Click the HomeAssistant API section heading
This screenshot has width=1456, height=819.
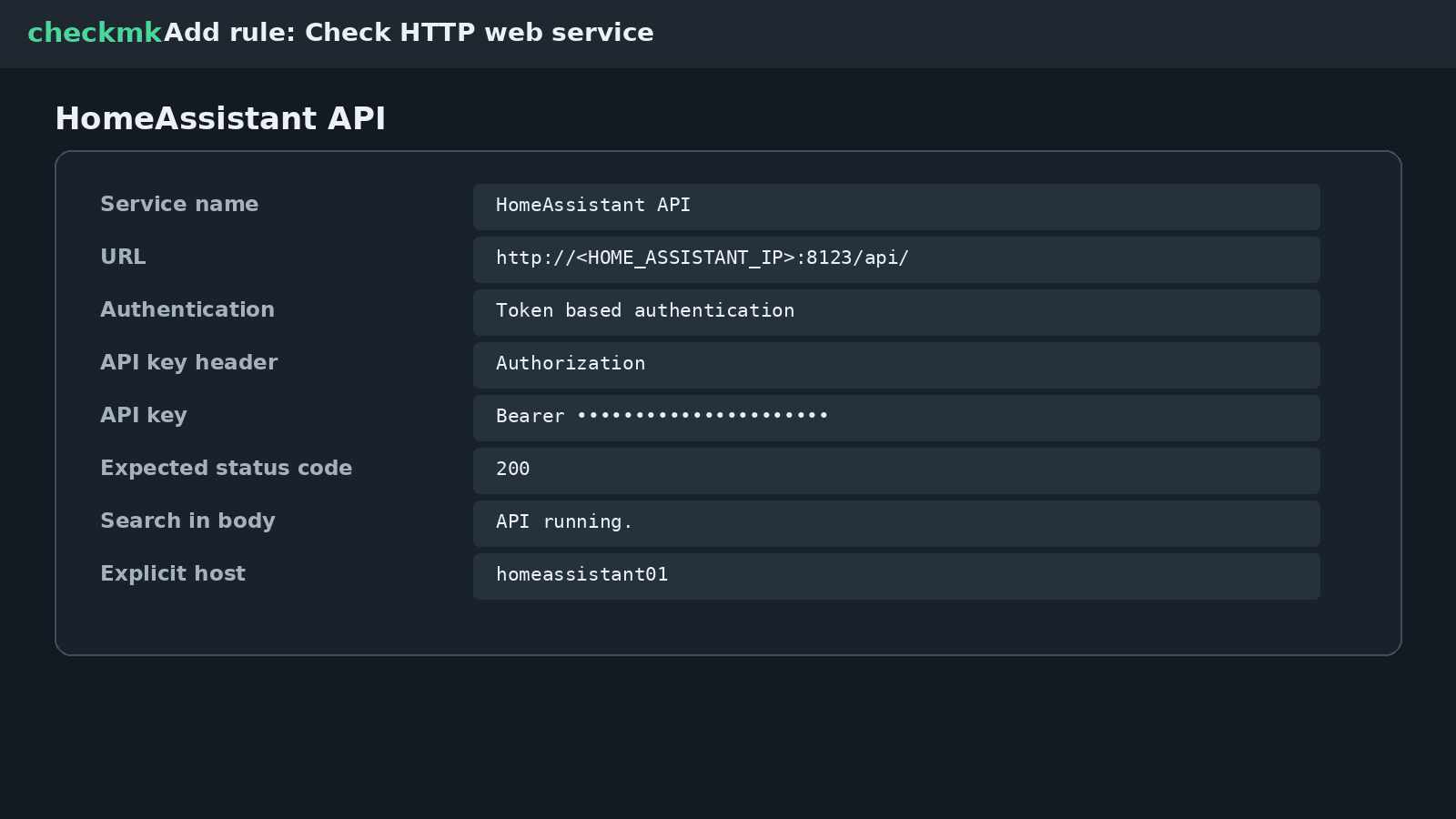click(x=220, y=119)
